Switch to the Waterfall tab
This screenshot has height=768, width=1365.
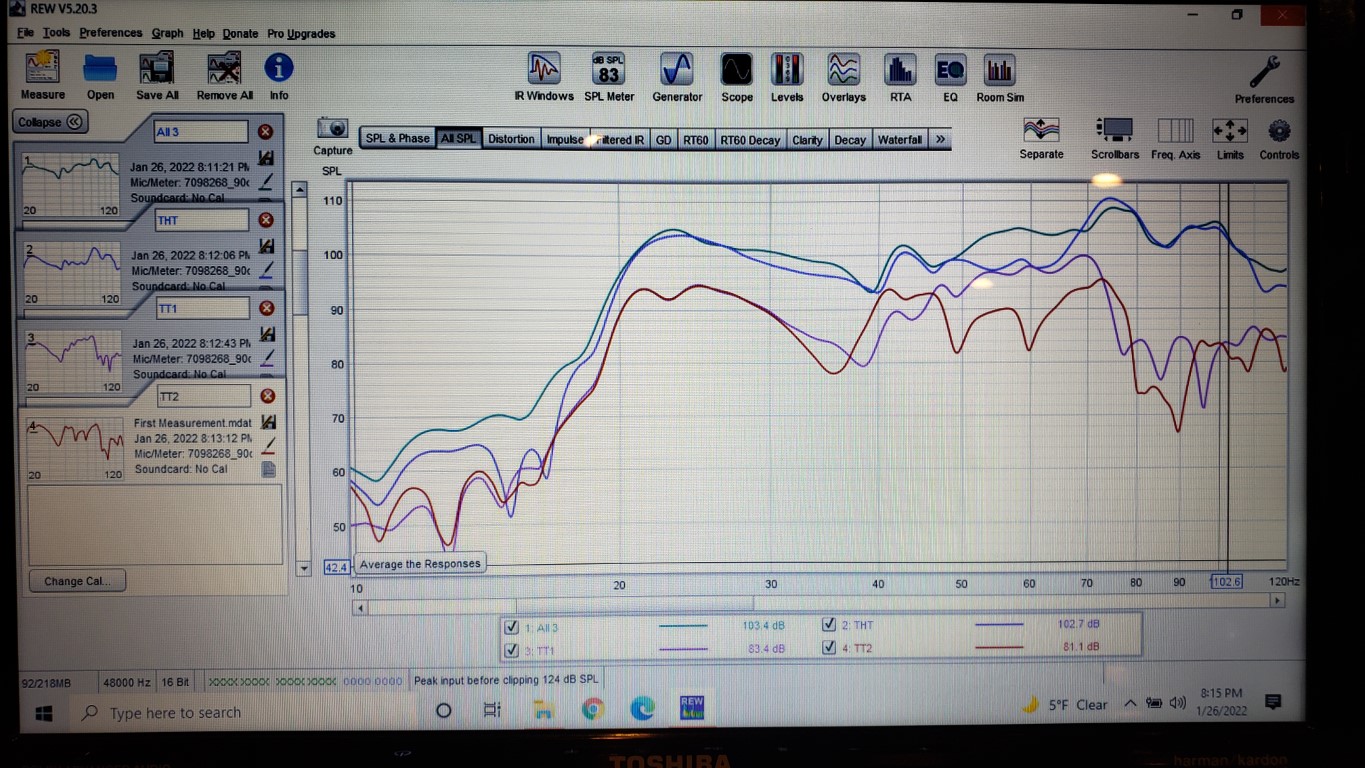(x=899, y=140)
